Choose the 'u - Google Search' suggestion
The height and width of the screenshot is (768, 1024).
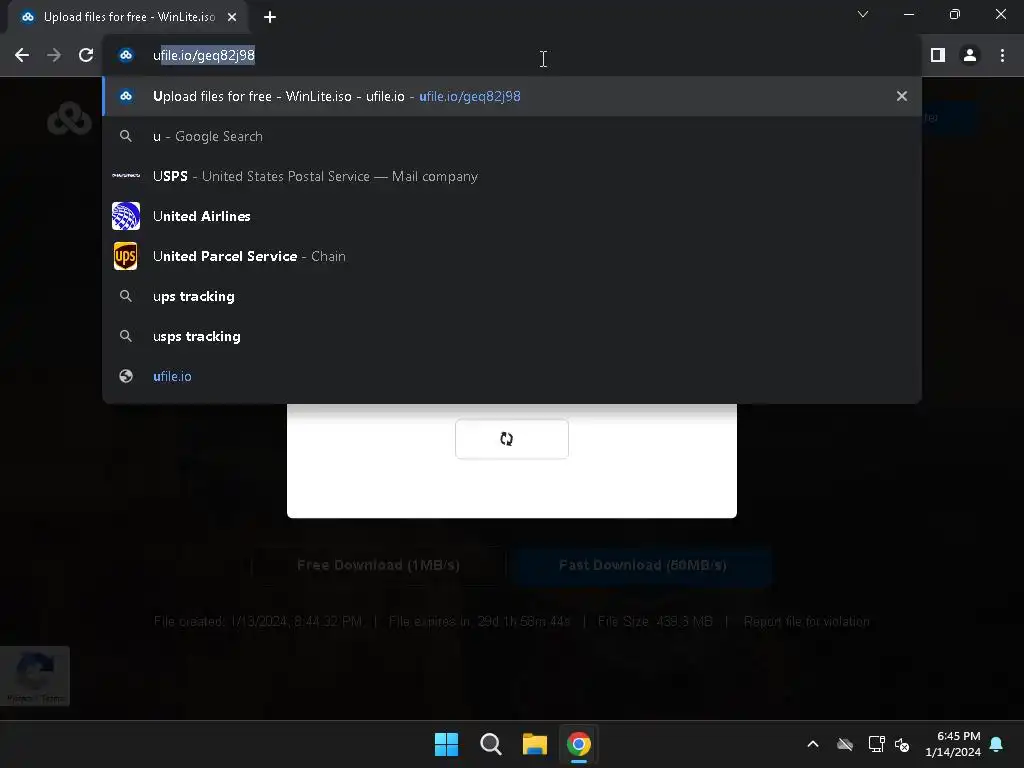pyautogui.click(x=512, y=136)
